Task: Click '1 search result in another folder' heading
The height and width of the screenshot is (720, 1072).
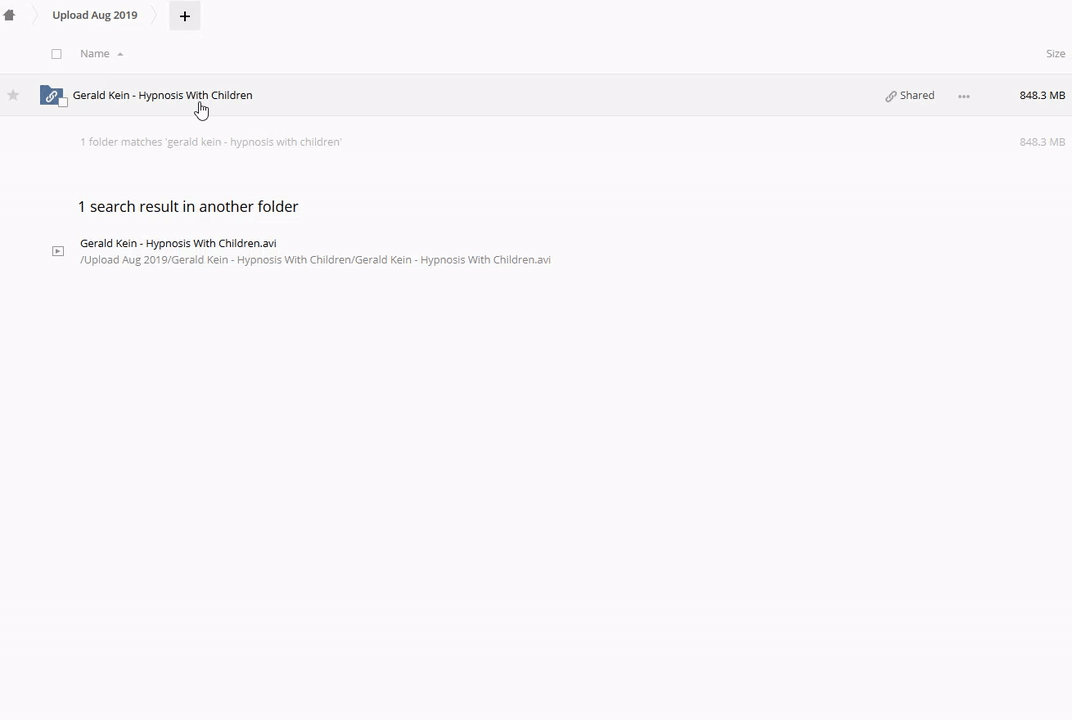Action: (x=188, y=207)
